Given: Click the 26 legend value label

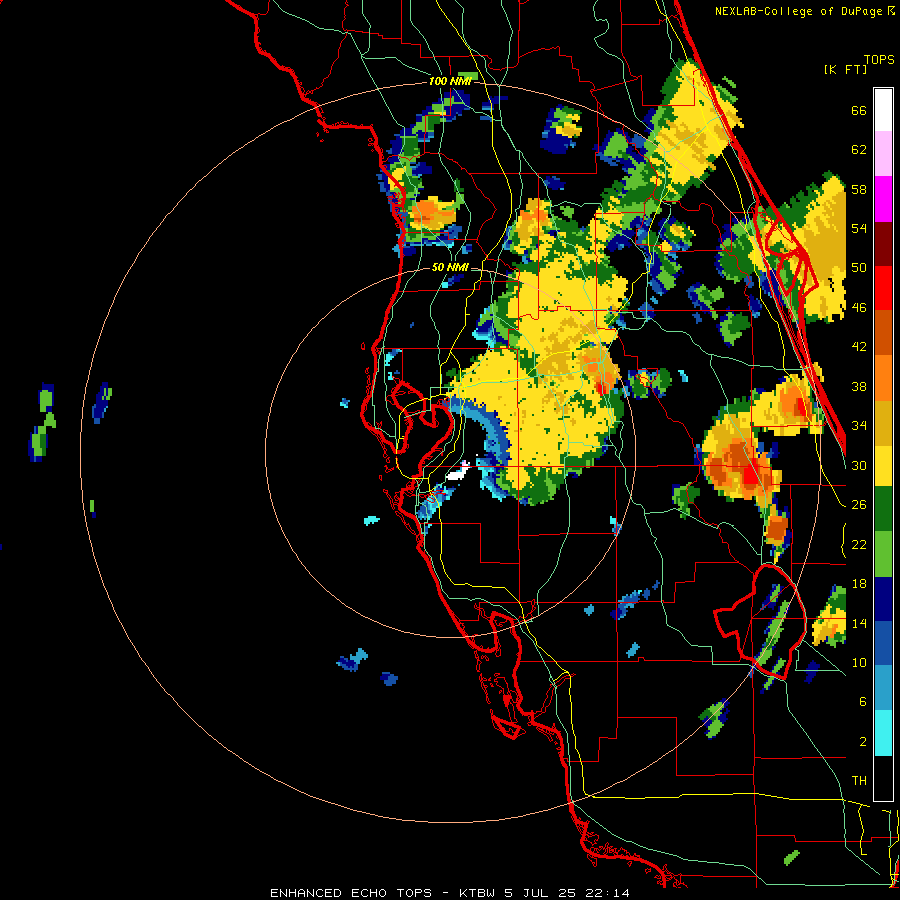Looking at the screenshot, I should pyautogui.click(x=858, y=505).
